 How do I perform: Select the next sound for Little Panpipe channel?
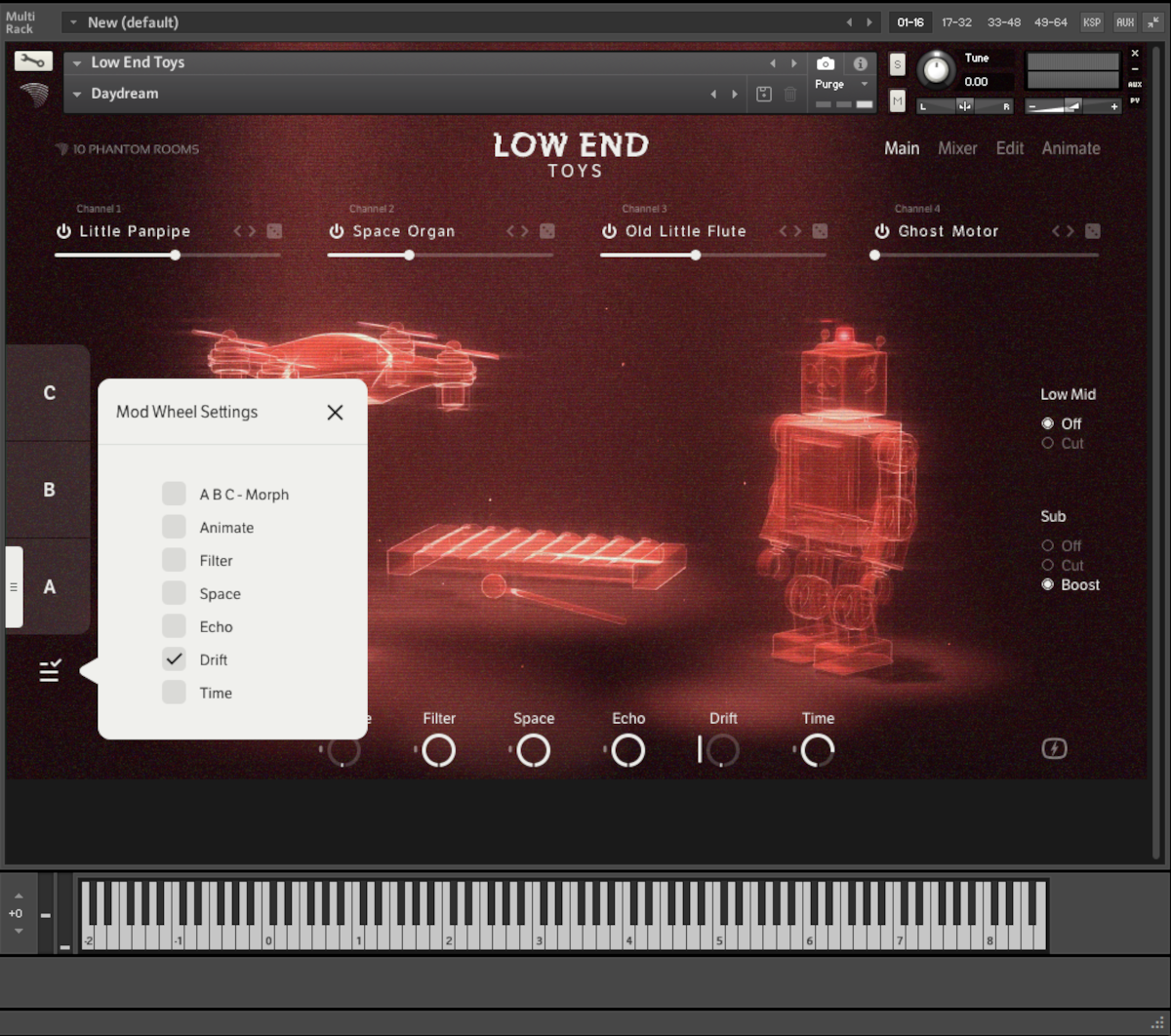point(252,231)
